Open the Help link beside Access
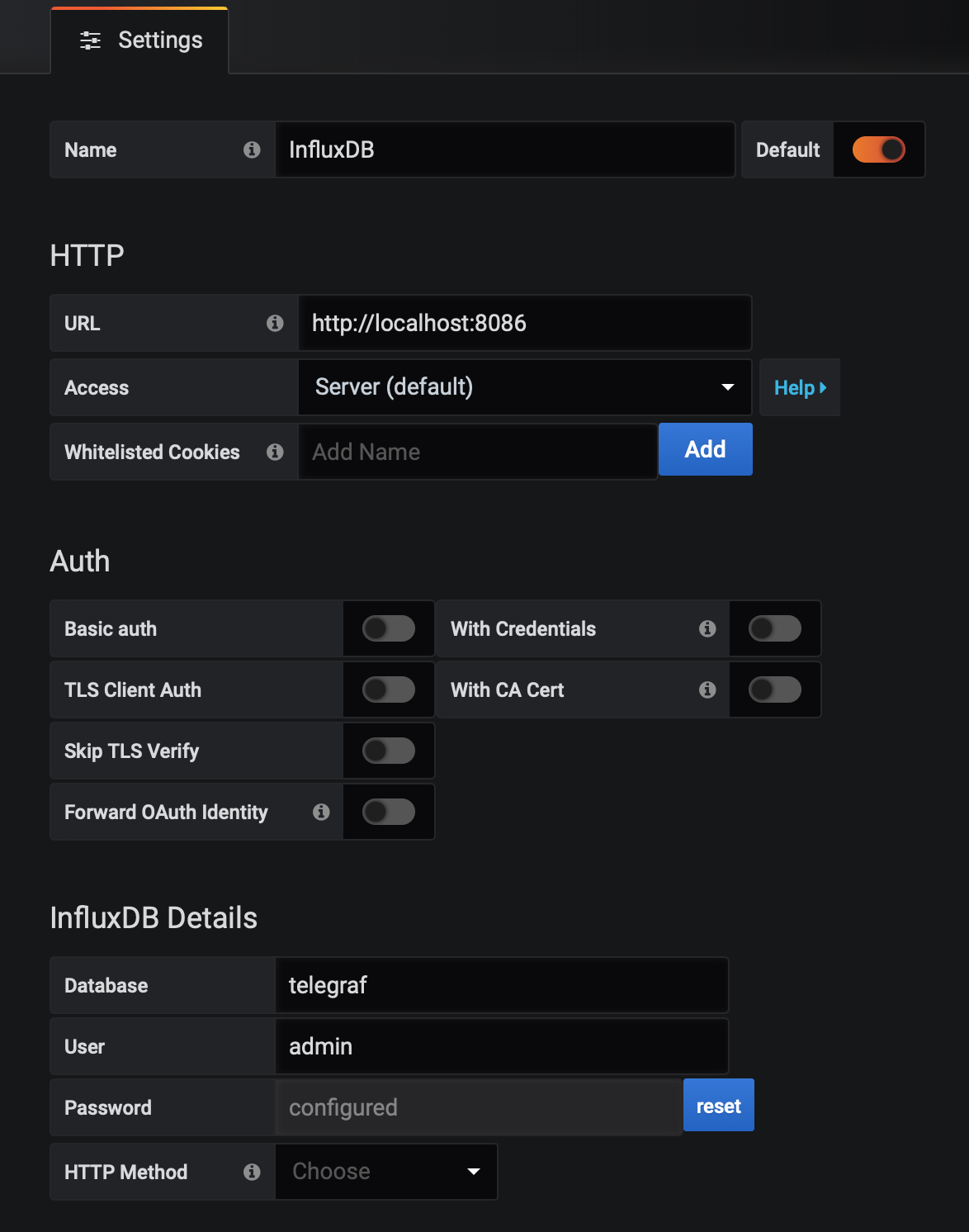Screen dimensions: 969x1232 click(x=800, y=387)
